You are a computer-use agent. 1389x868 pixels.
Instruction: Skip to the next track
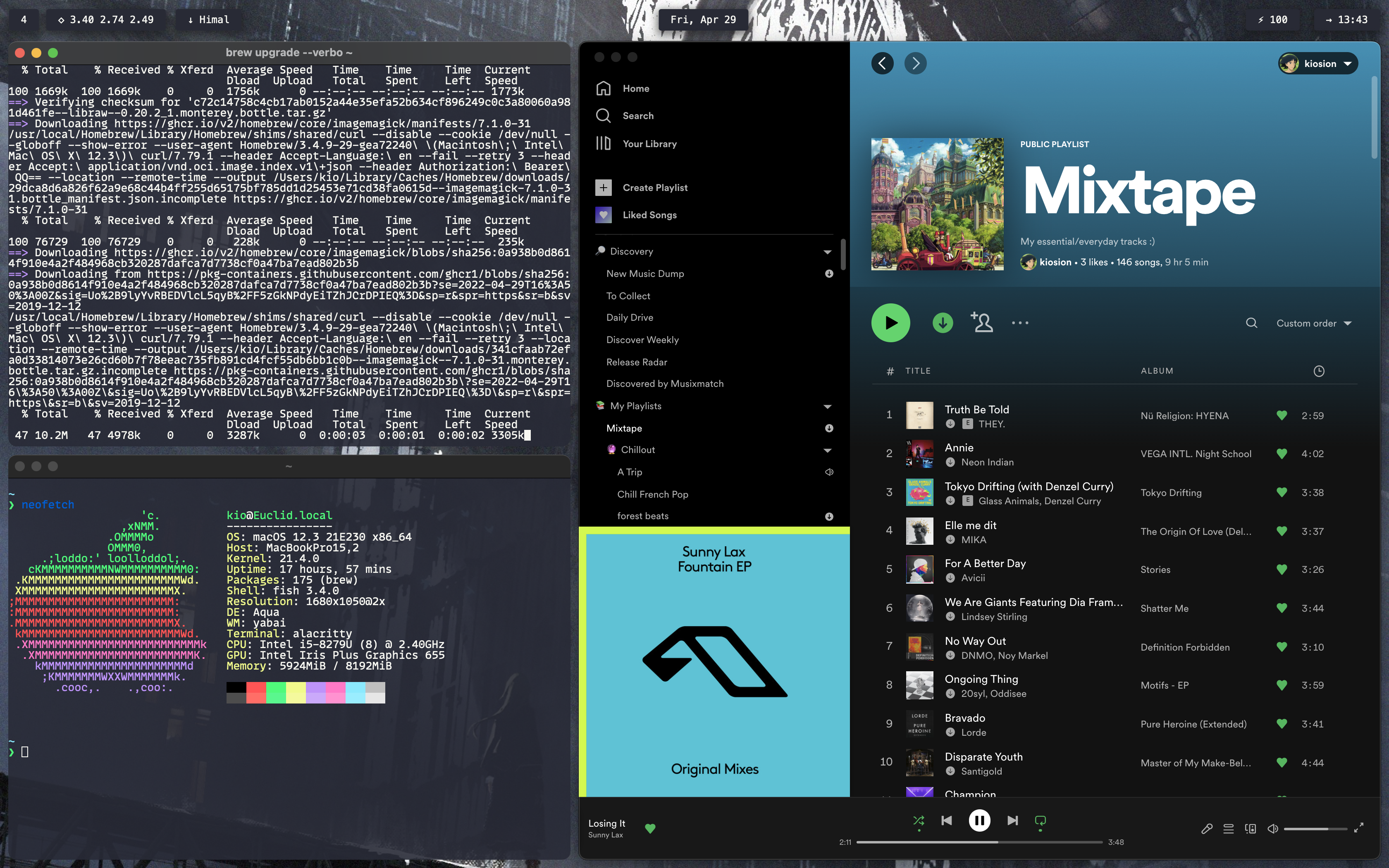[x=1012, y=820]
